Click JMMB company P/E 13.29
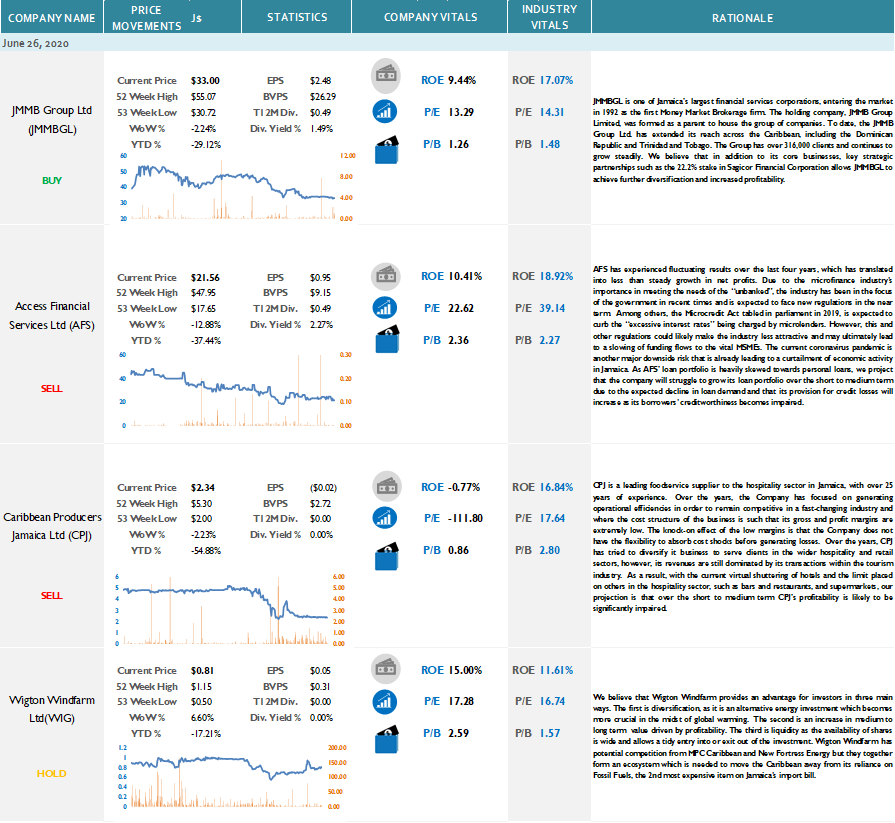Image resolution: width=895 pixels, height=823 pixels. pos(461,112)
